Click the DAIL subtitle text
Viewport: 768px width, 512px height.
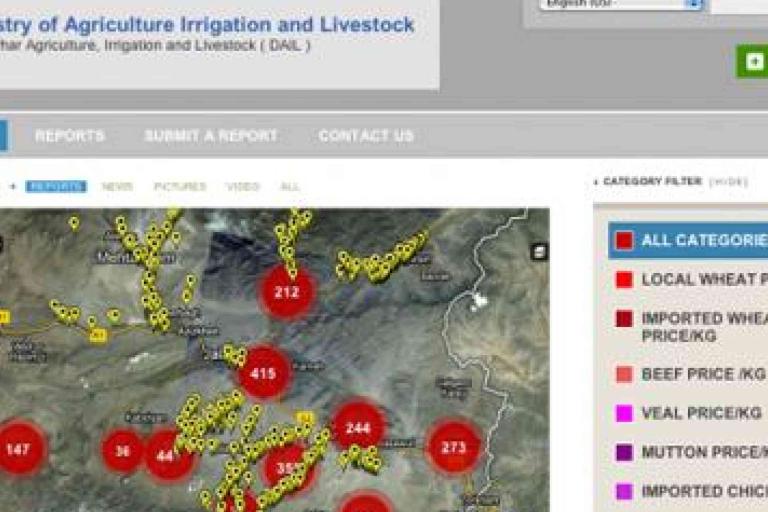pos(155,46)
